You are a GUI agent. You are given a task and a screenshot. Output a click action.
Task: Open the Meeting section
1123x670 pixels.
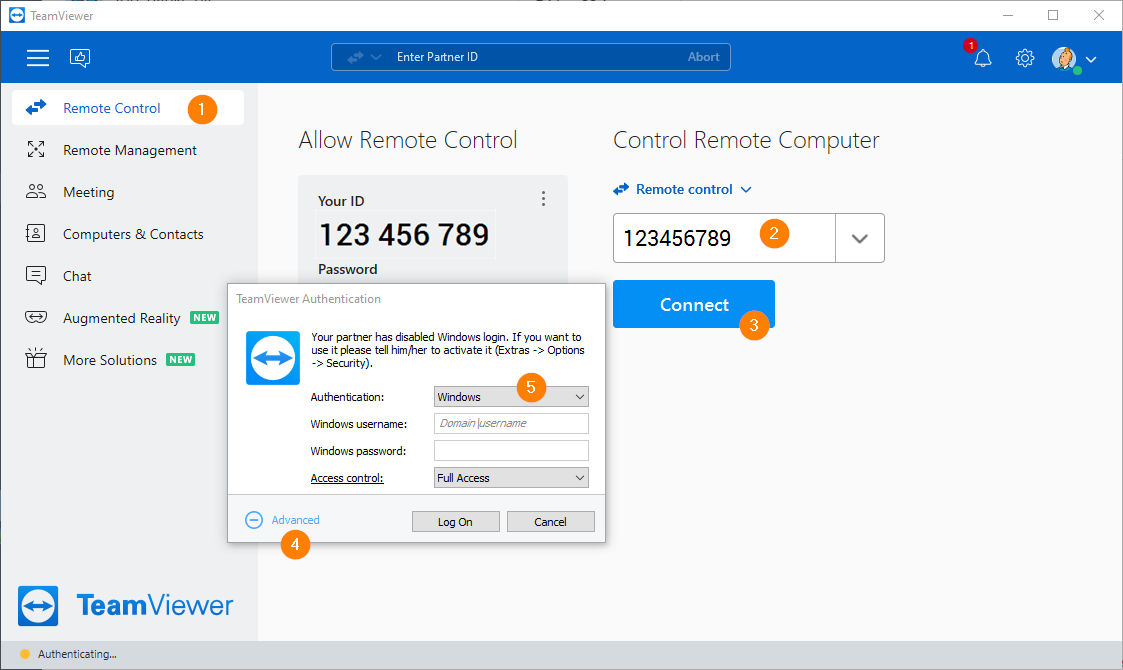tap(88, 192)
